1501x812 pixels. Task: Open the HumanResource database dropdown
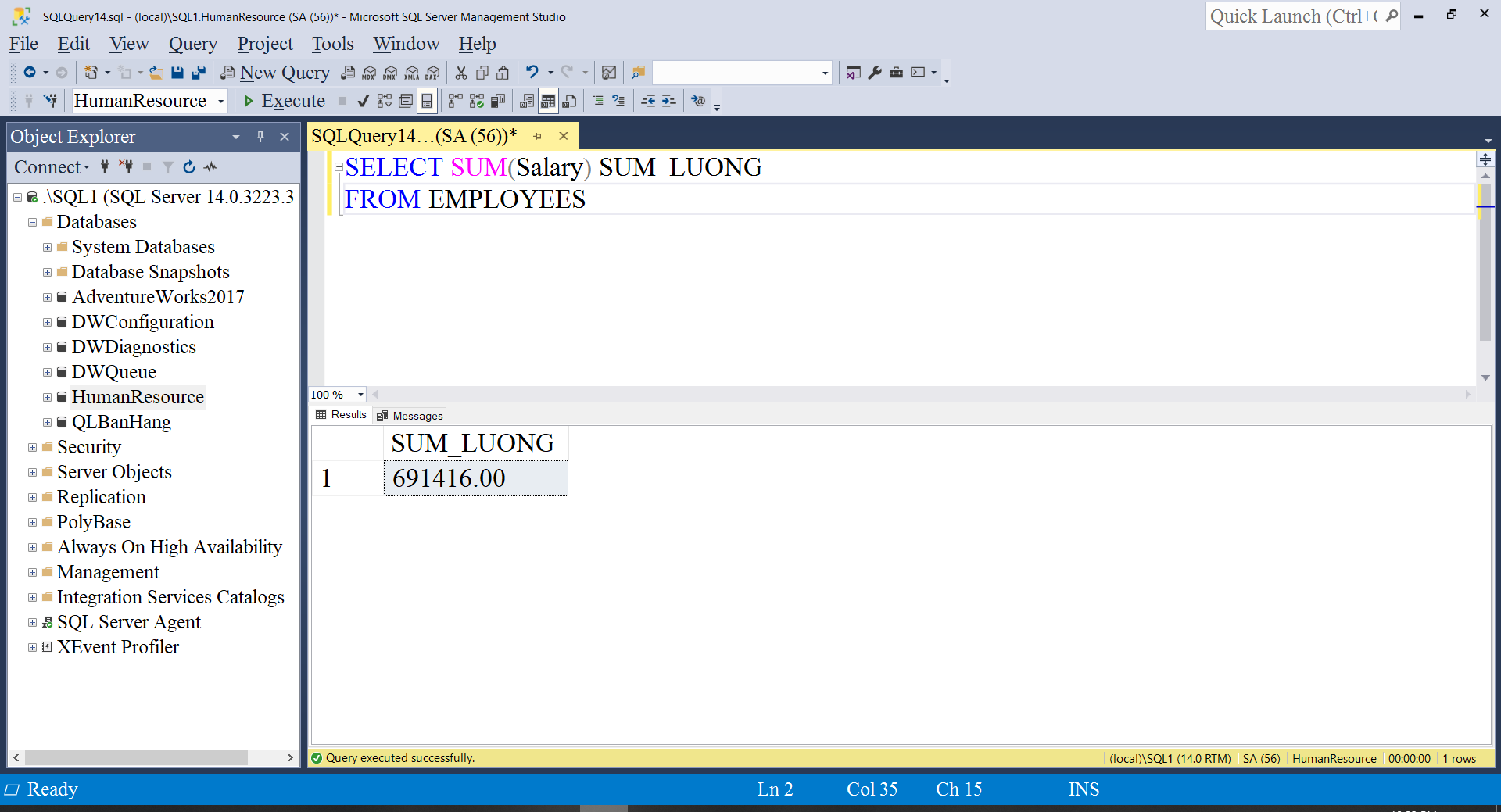pos(221,101)
